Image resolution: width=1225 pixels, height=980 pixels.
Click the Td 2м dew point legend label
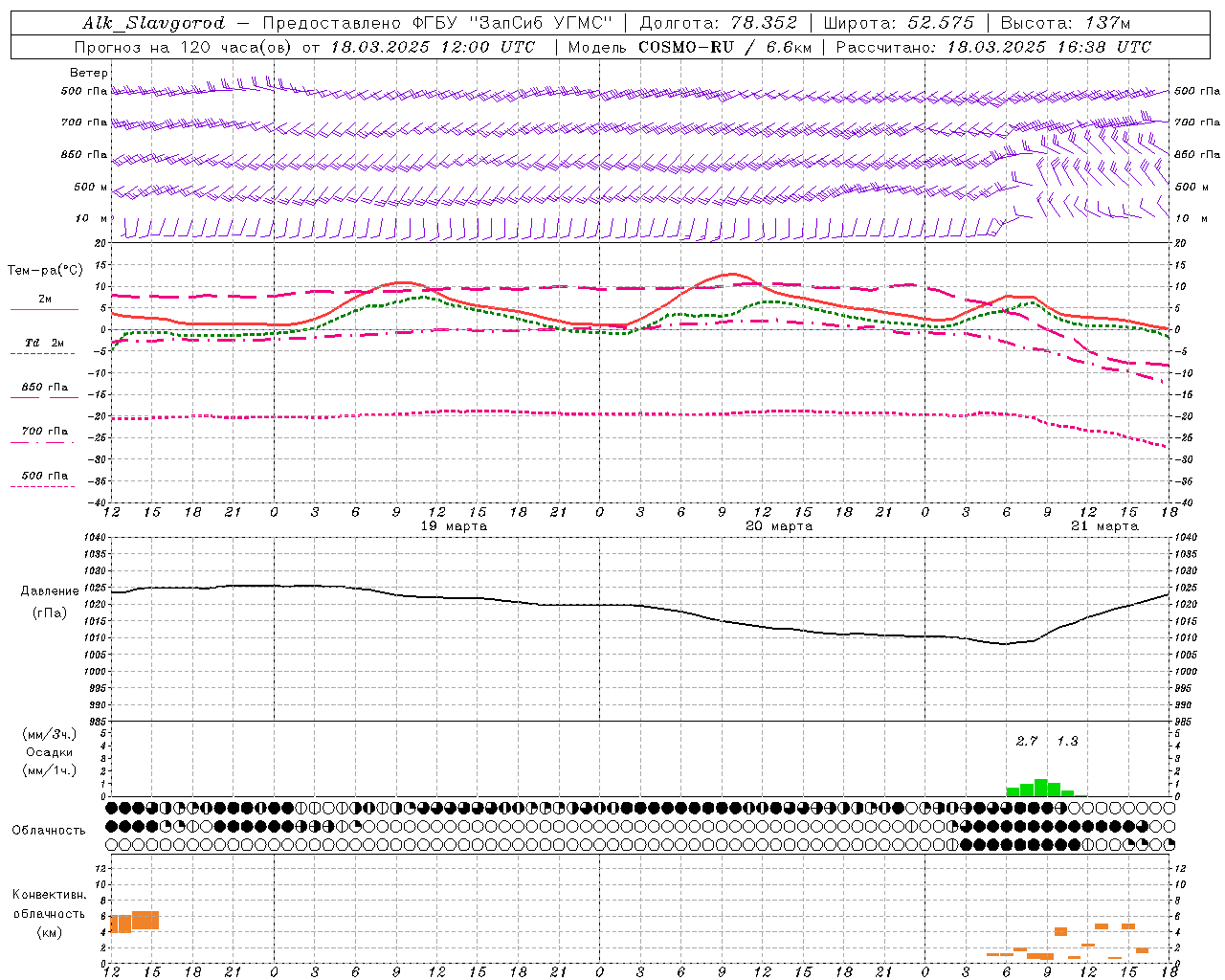pyautogui.click(x=45, y=343)
